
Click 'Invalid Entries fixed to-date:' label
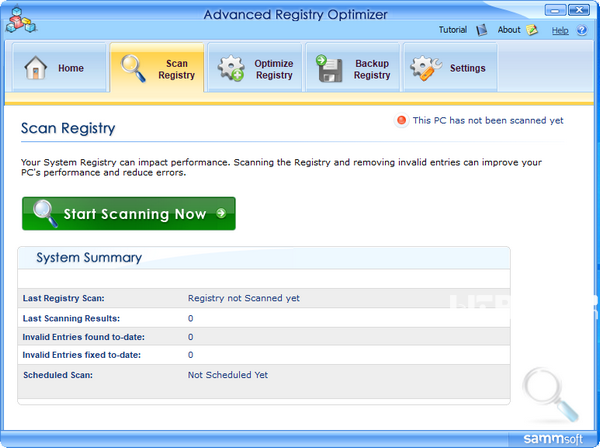(x=82, y=355)
